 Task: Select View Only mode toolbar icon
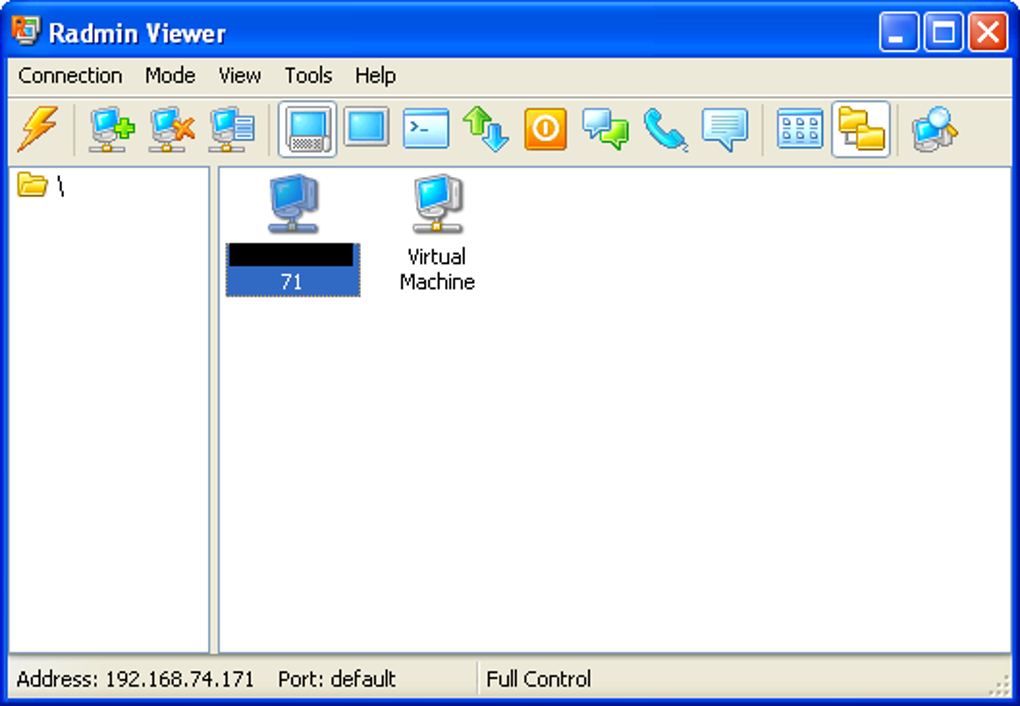(x=366, y=128)
